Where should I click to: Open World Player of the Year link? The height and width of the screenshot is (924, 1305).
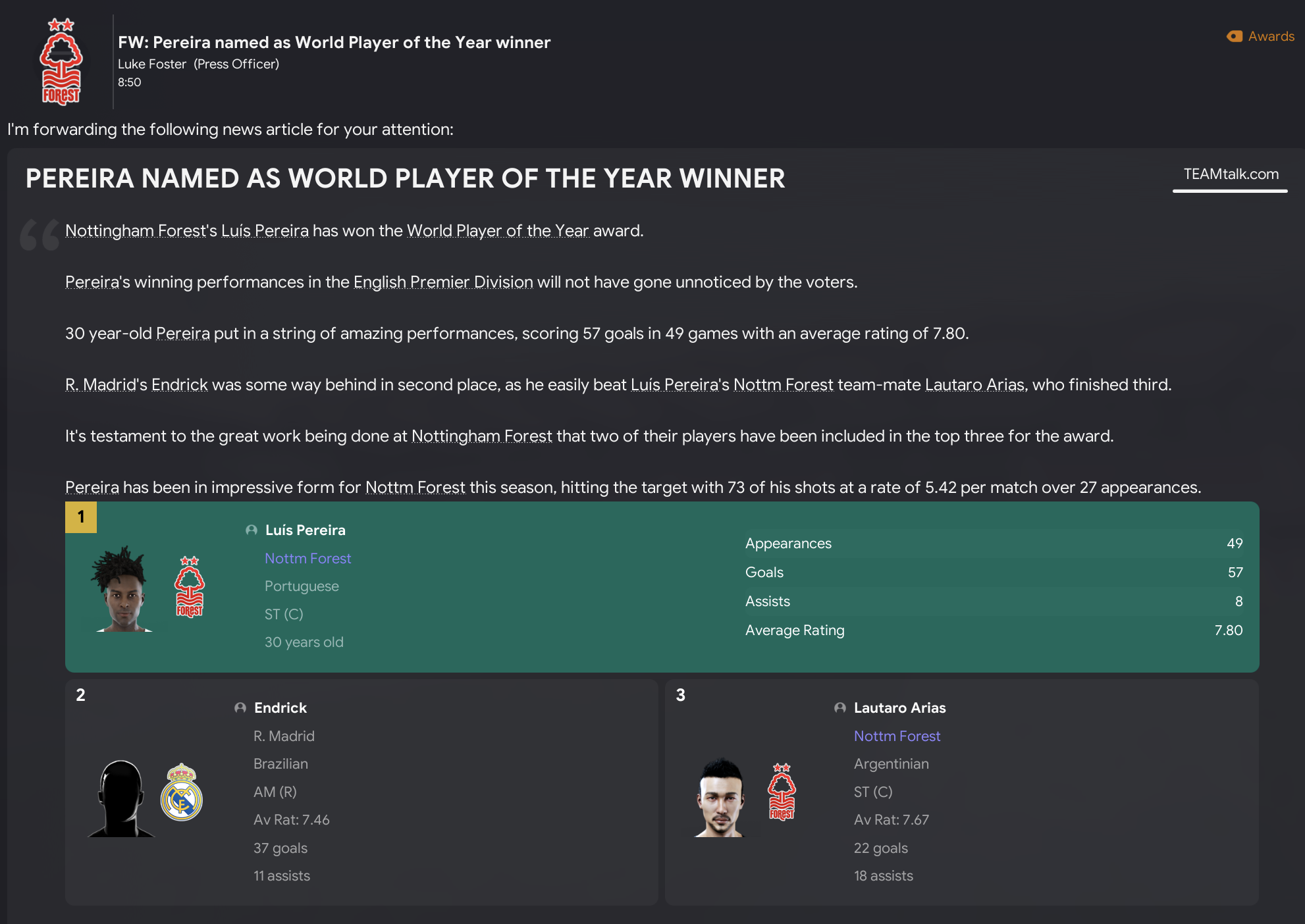498,231
